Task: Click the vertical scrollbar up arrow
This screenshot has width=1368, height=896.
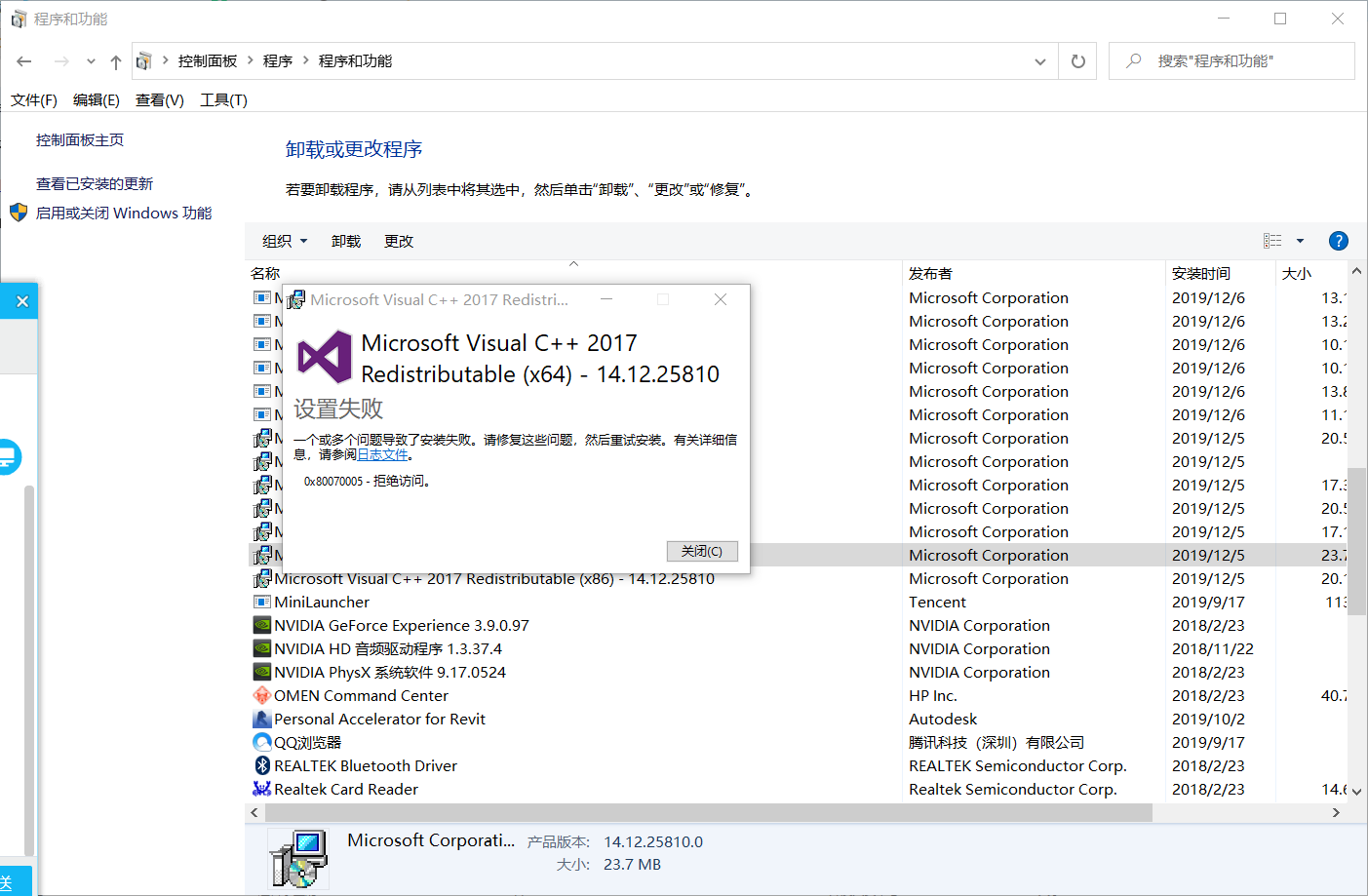Action: 1356,272
